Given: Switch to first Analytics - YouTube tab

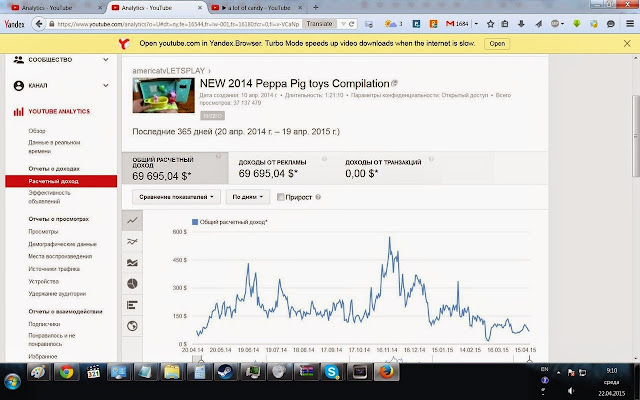Looking at the screenshot, I should [x=56, y=8].
